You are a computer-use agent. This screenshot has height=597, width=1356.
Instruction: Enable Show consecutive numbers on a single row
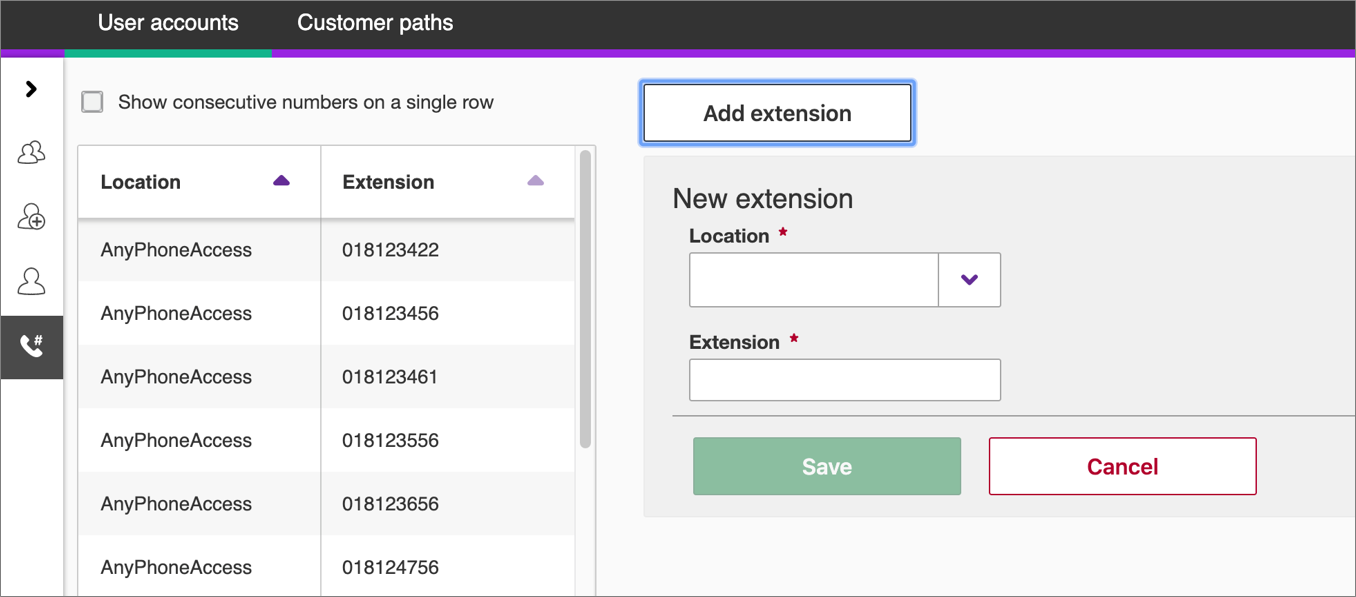click(x=92, y=102)
